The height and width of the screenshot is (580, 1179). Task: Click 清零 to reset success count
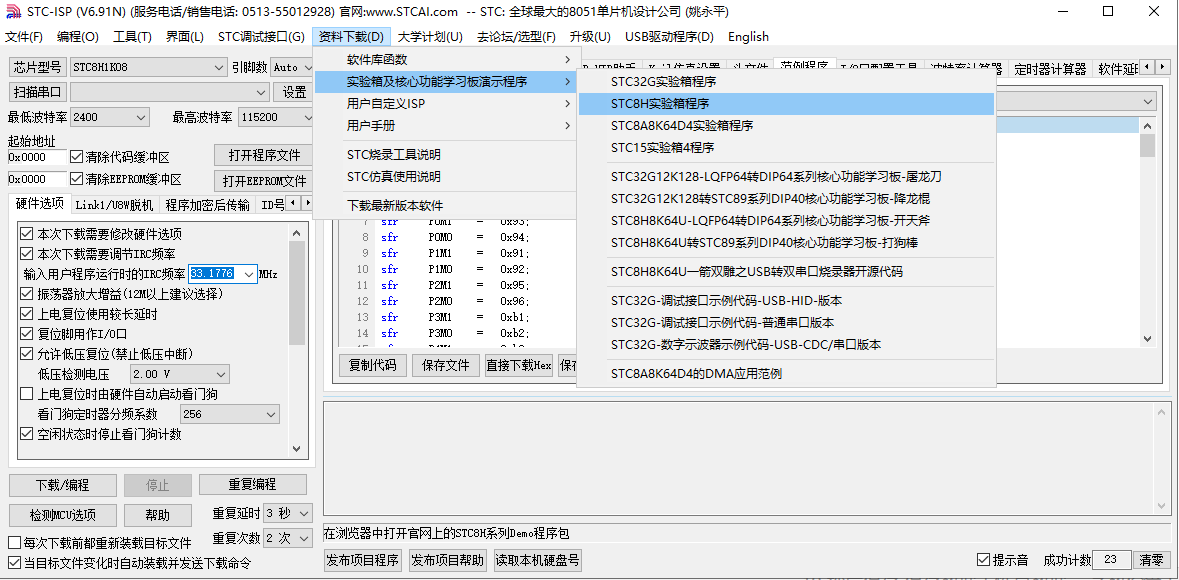point(1151,560)
